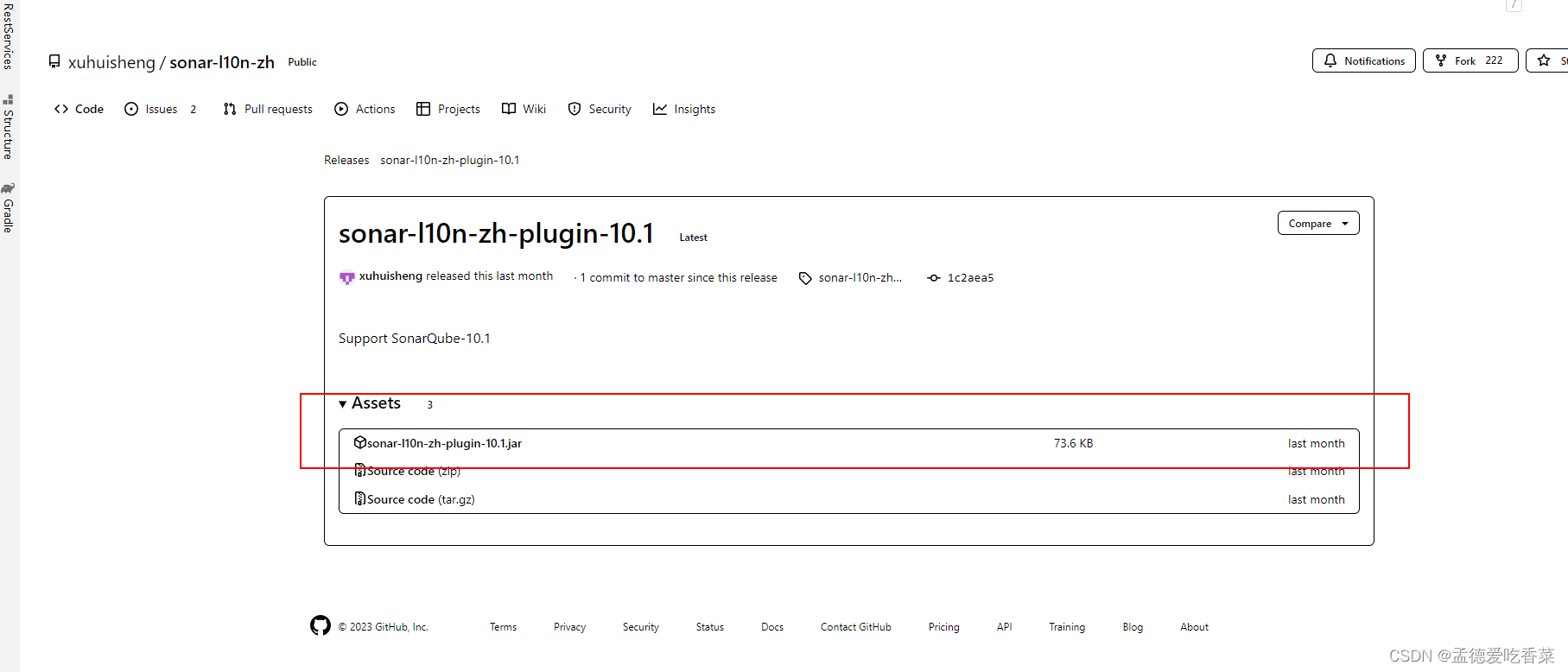Click the commit icon next to 1c2aea5
The height and width of the screenshot is (672, 1568).
(934, 277)
